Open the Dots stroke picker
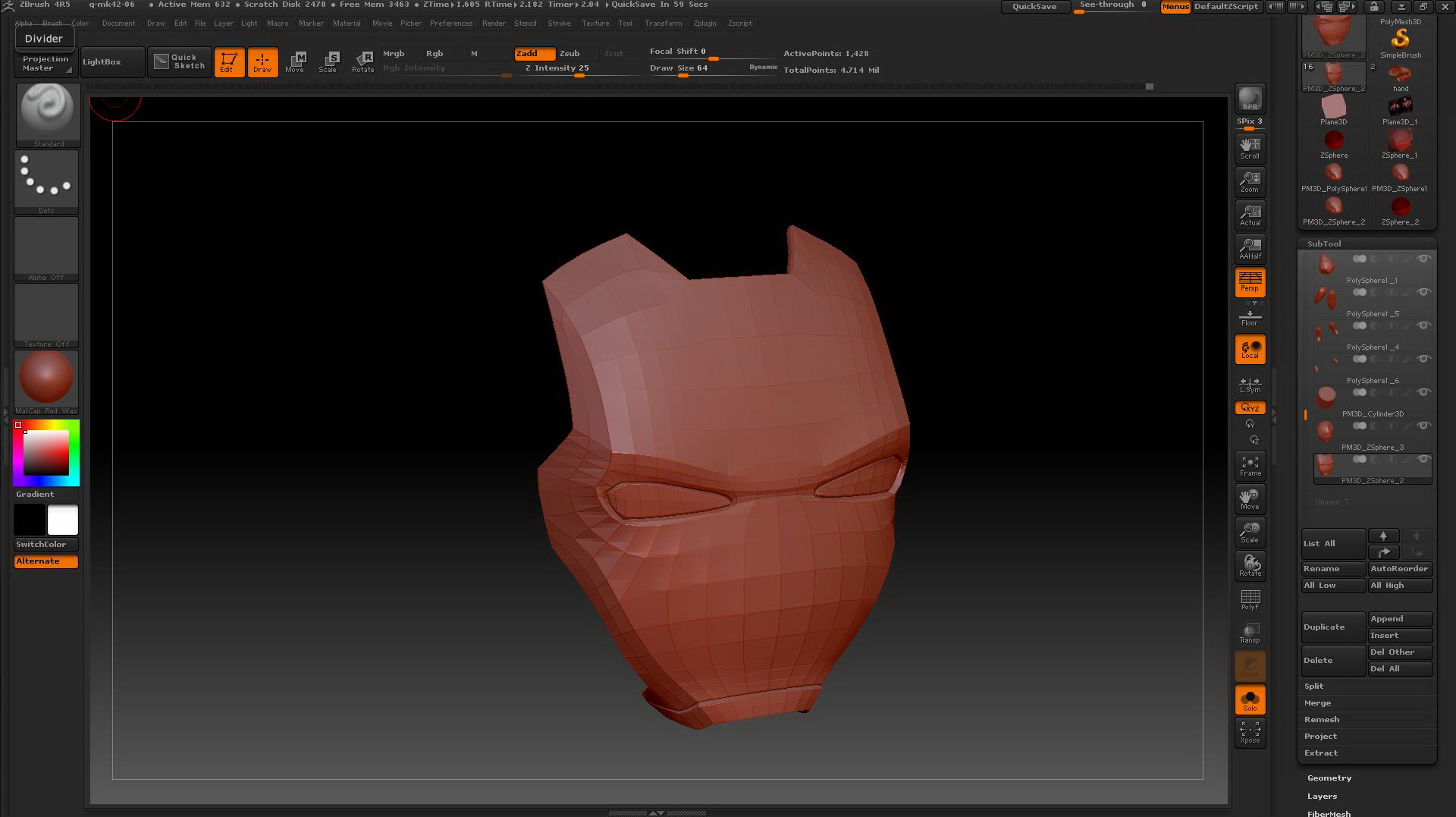 46,182
